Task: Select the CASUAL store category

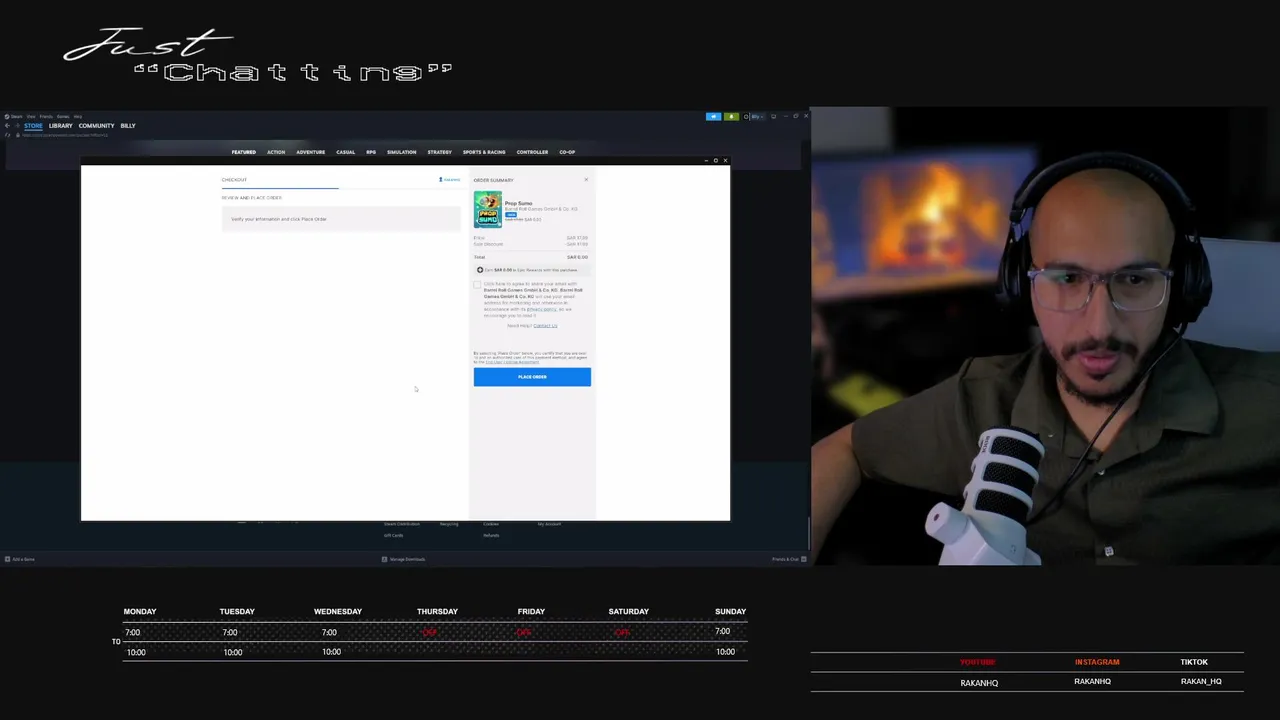Action: pos(345,152)
